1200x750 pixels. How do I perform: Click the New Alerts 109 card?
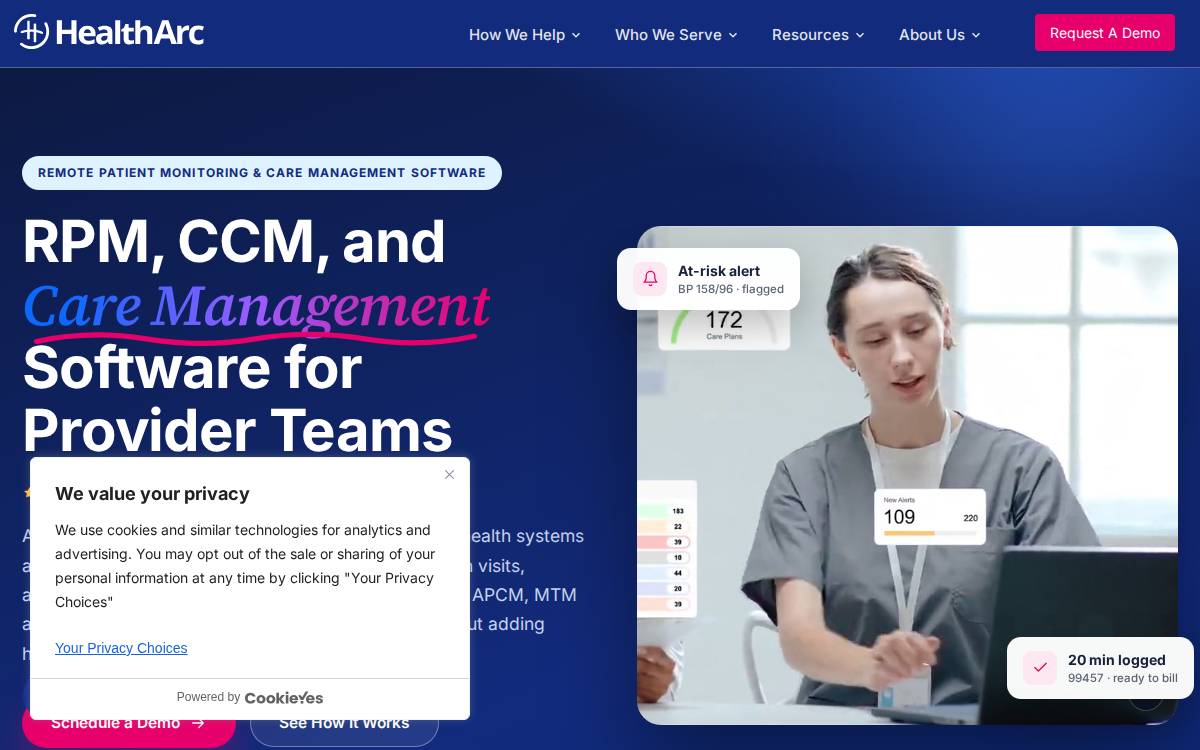tap(930, 516)
